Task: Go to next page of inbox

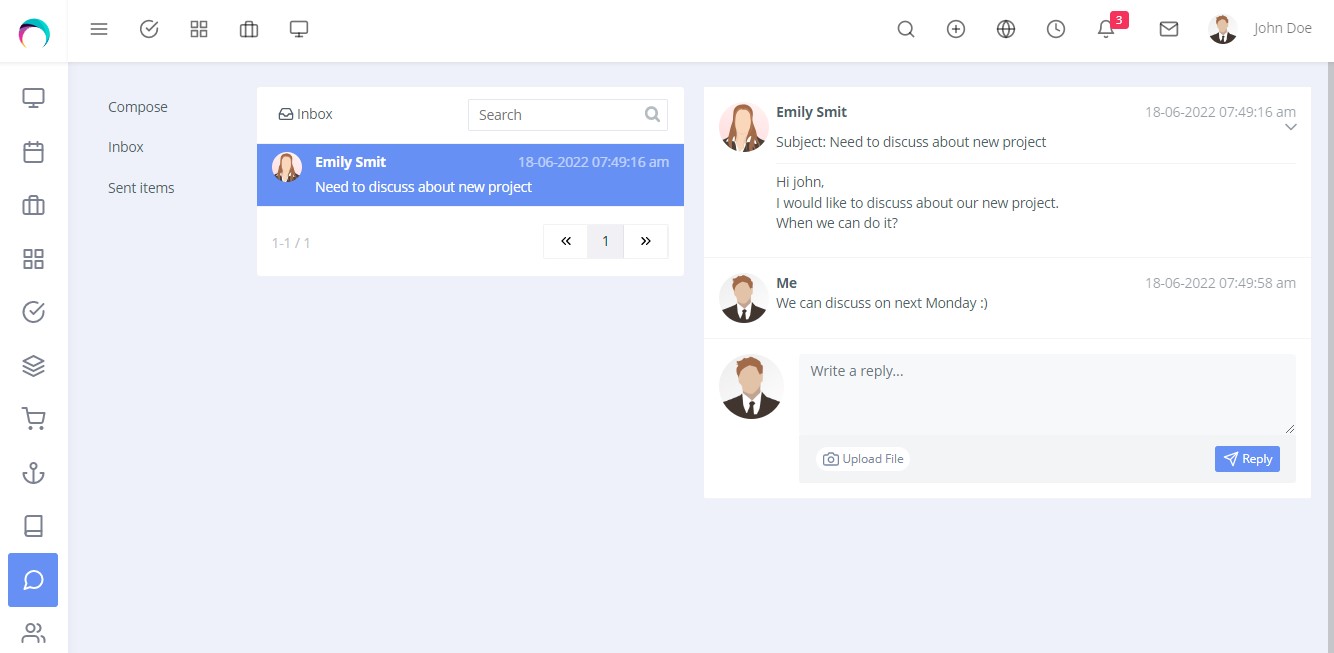Action: (646, 241)
